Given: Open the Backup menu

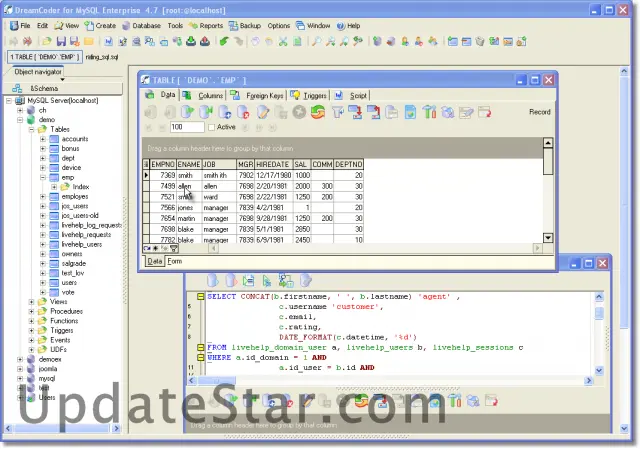Looking at the screenshot, I should coord(245,26).
